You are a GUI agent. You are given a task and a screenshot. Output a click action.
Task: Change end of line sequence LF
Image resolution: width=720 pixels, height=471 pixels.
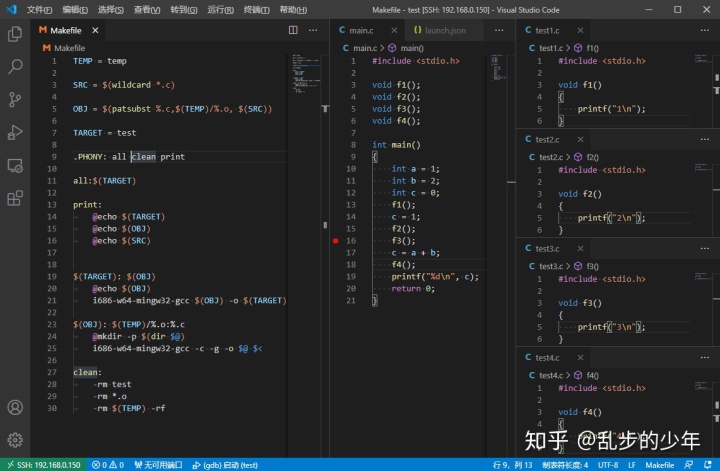[632, 465]
